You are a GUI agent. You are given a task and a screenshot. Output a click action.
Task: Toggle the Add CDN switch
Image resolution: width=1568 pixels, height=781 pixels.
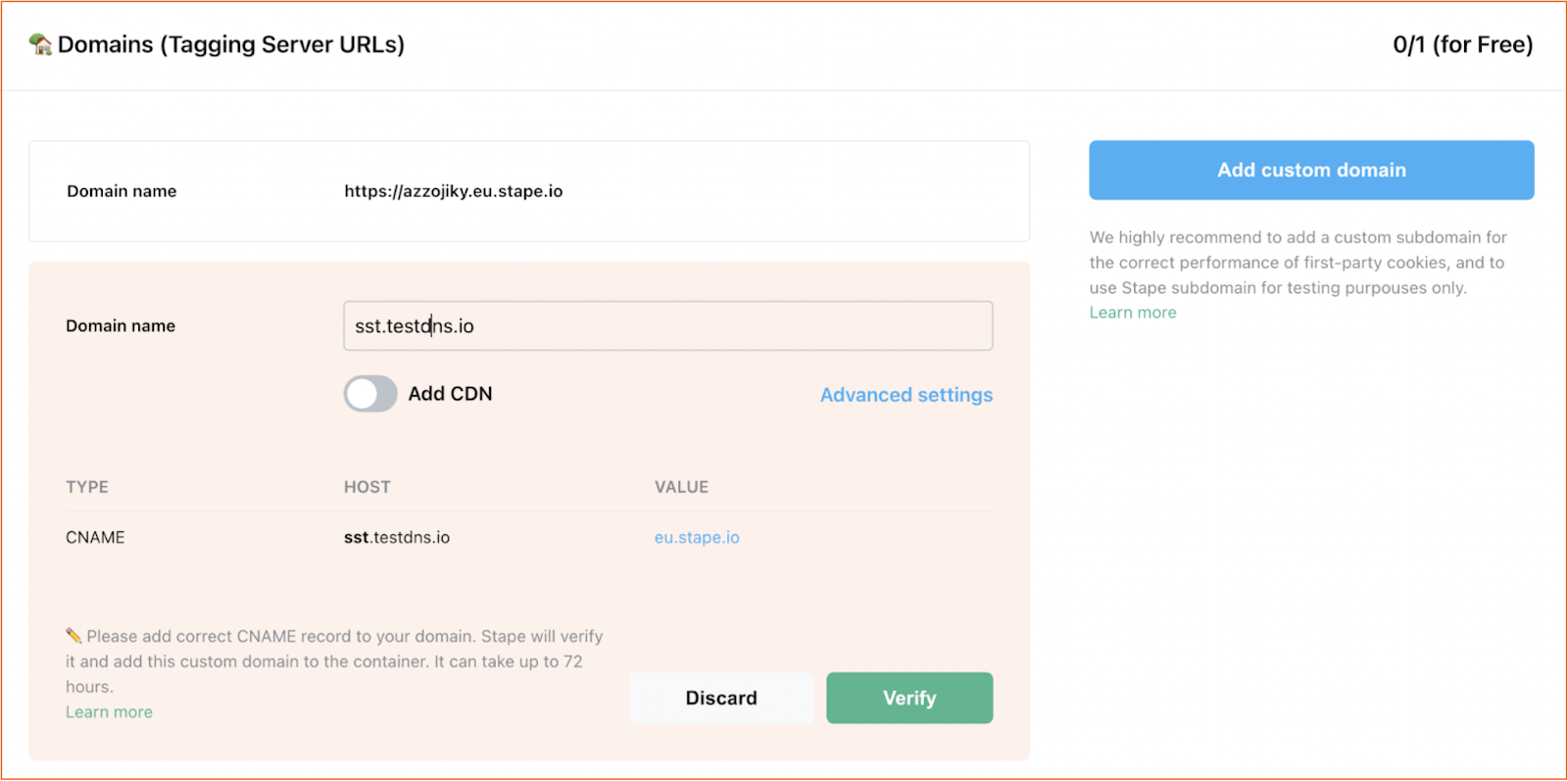click(x=370, y=394)
